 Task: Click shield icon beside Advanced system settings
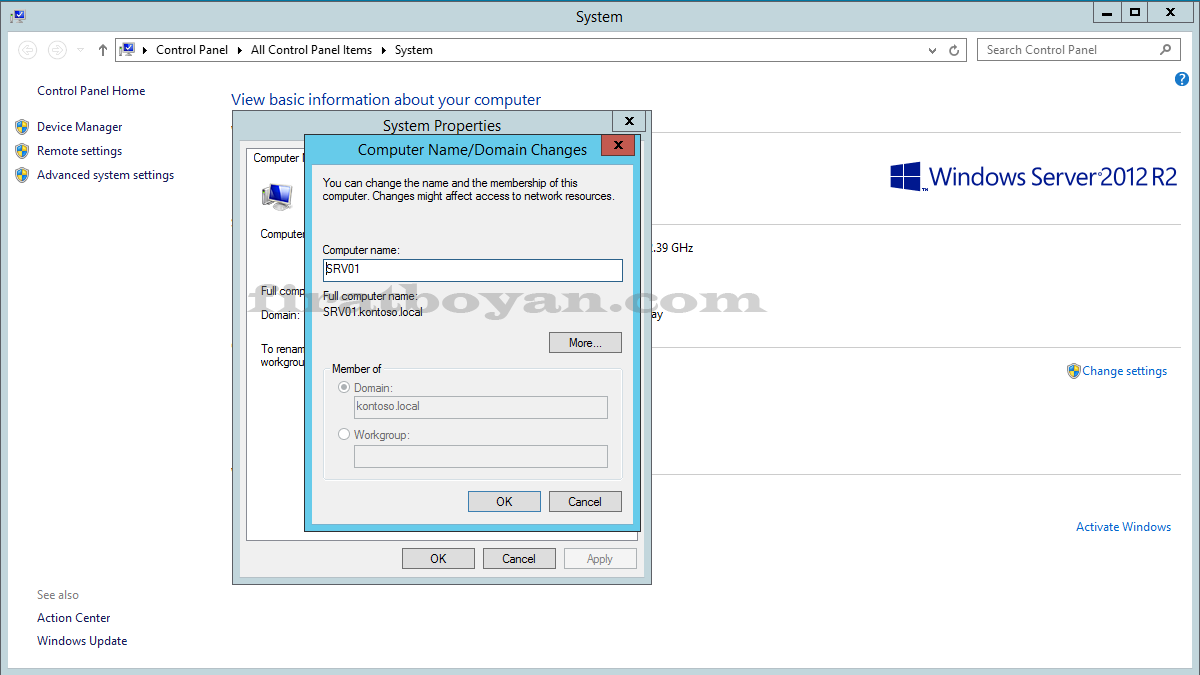tap(22, 175)
